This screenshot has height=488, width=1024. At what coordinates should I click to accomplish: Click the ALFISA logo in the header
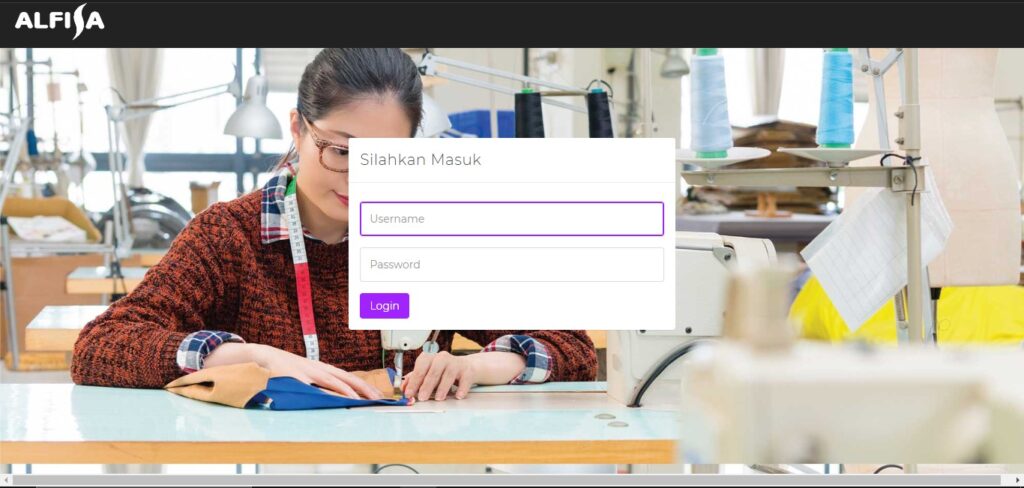tap(59, 21)
